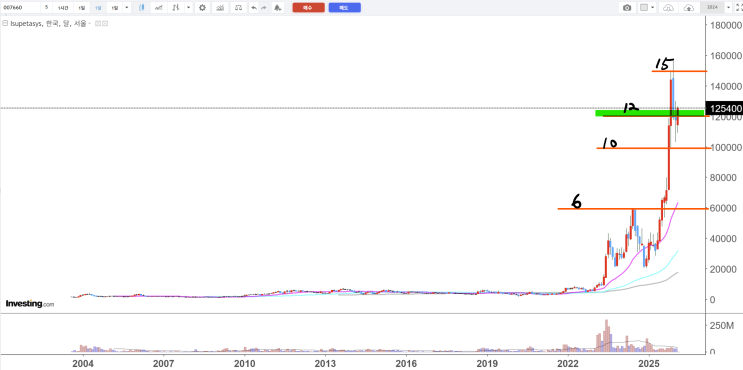
Task: Expand the layout square dropdown arrow
Action: coord(653,8)
